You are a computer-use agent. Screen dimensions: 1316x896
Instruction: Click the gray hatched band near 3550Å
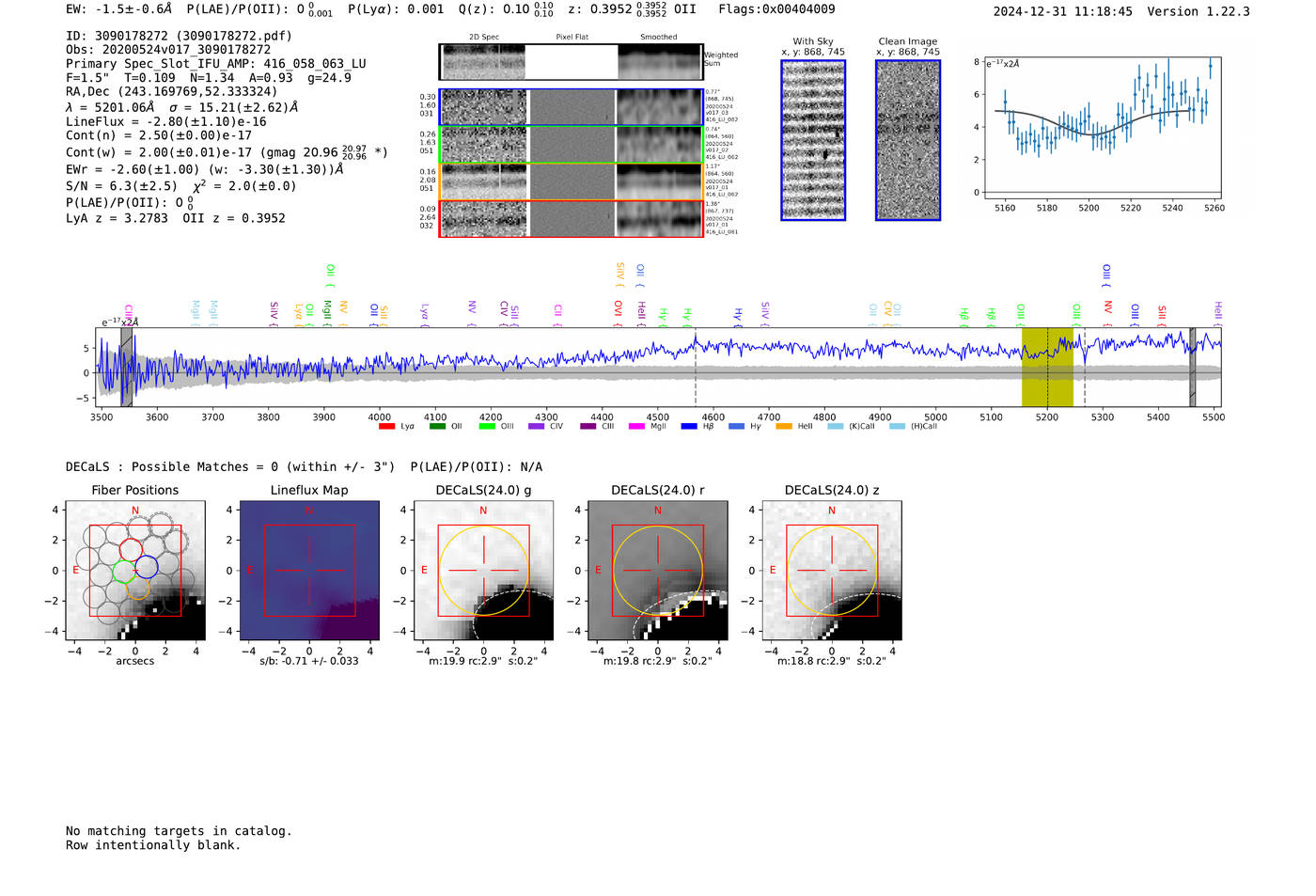point(127,367)
